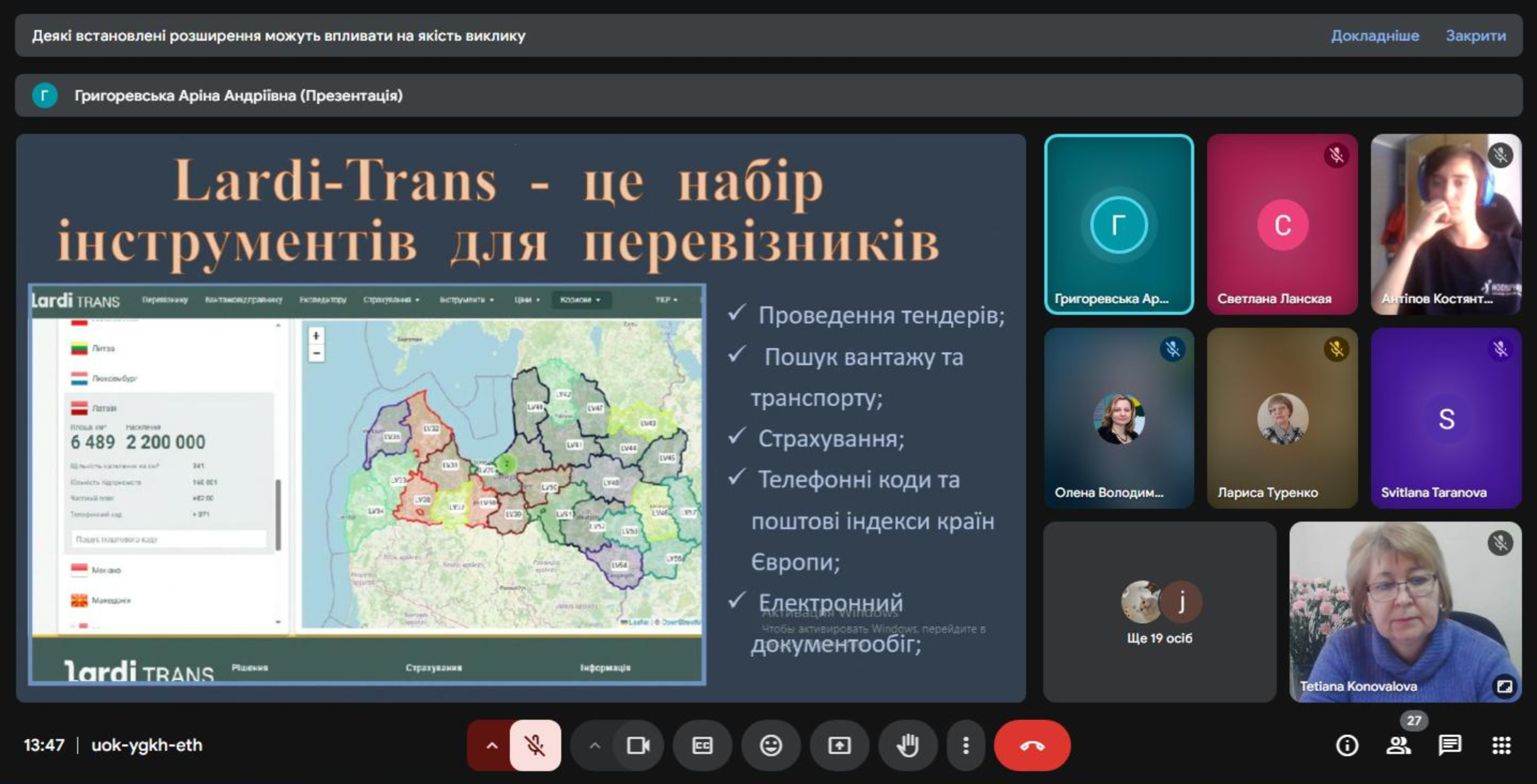Screen dimensions: 1537x784
Task: Turn on closed captions
Action: (702, 745)
